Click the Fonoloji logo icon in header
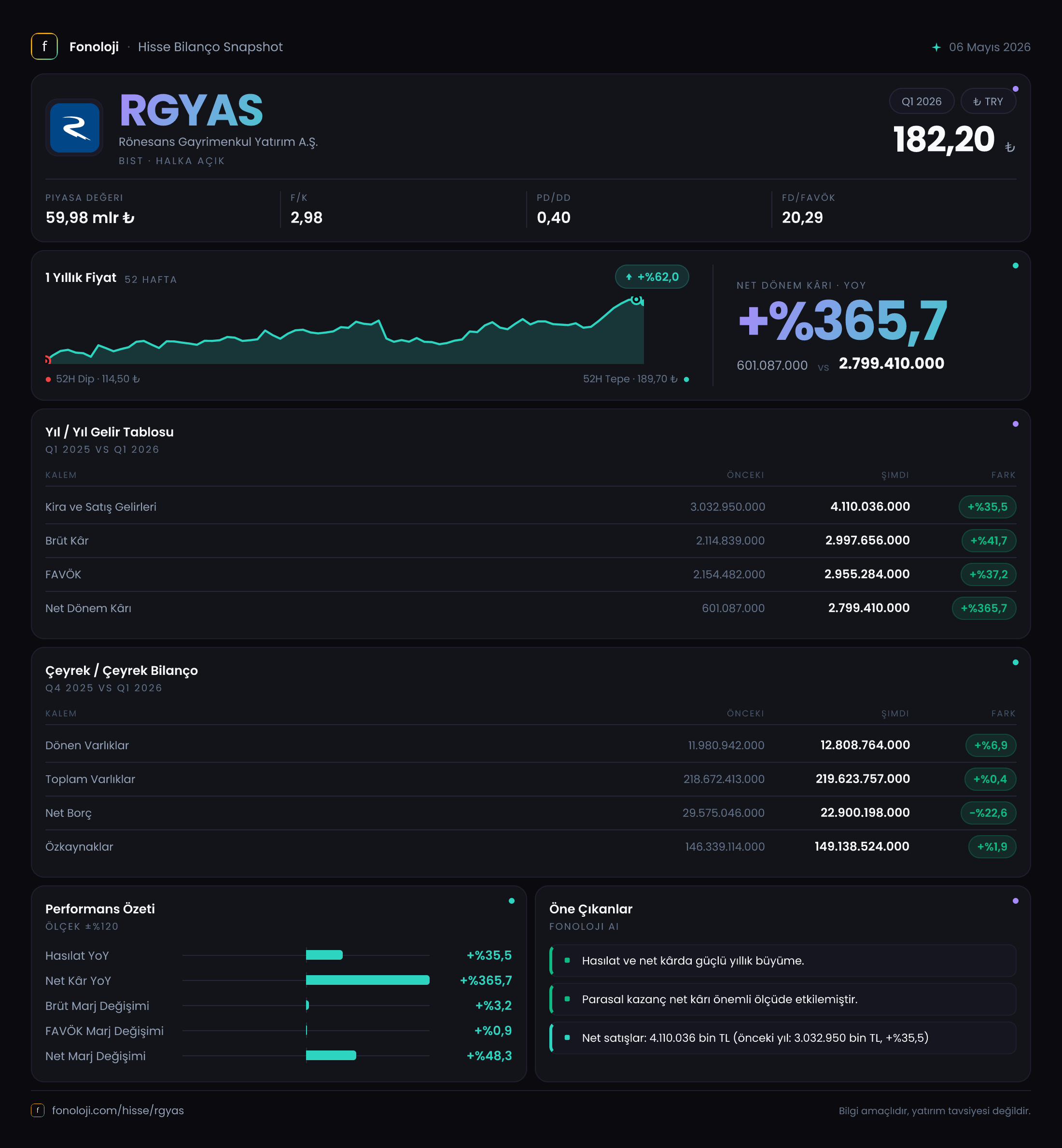1062x1148 pixels. pyautogui.click(x=44, y=46)
